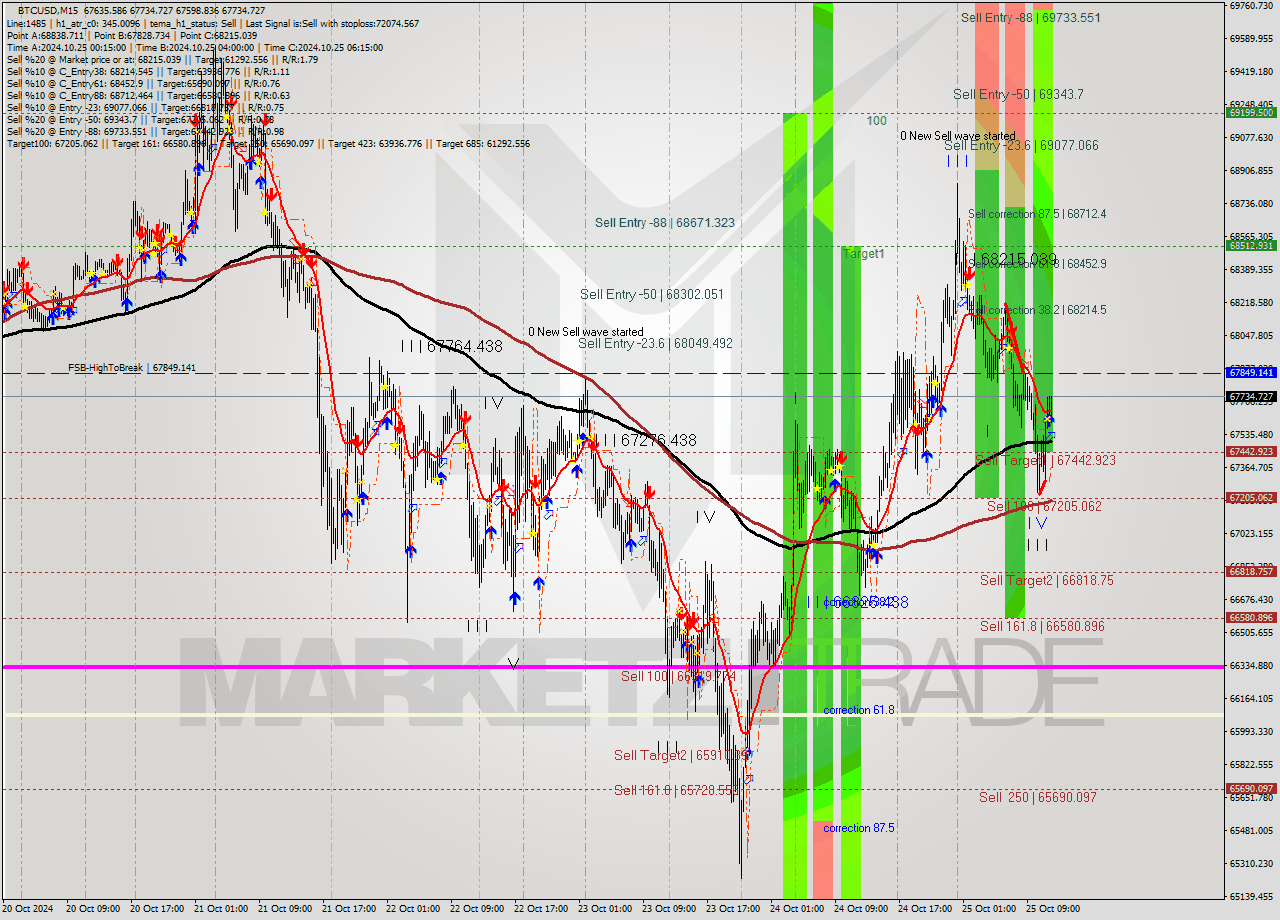Click red price tag 66580.896 on axis
Viewport: 1280px width, 920px height.
pyautogui.click(x=1250, y=617)
